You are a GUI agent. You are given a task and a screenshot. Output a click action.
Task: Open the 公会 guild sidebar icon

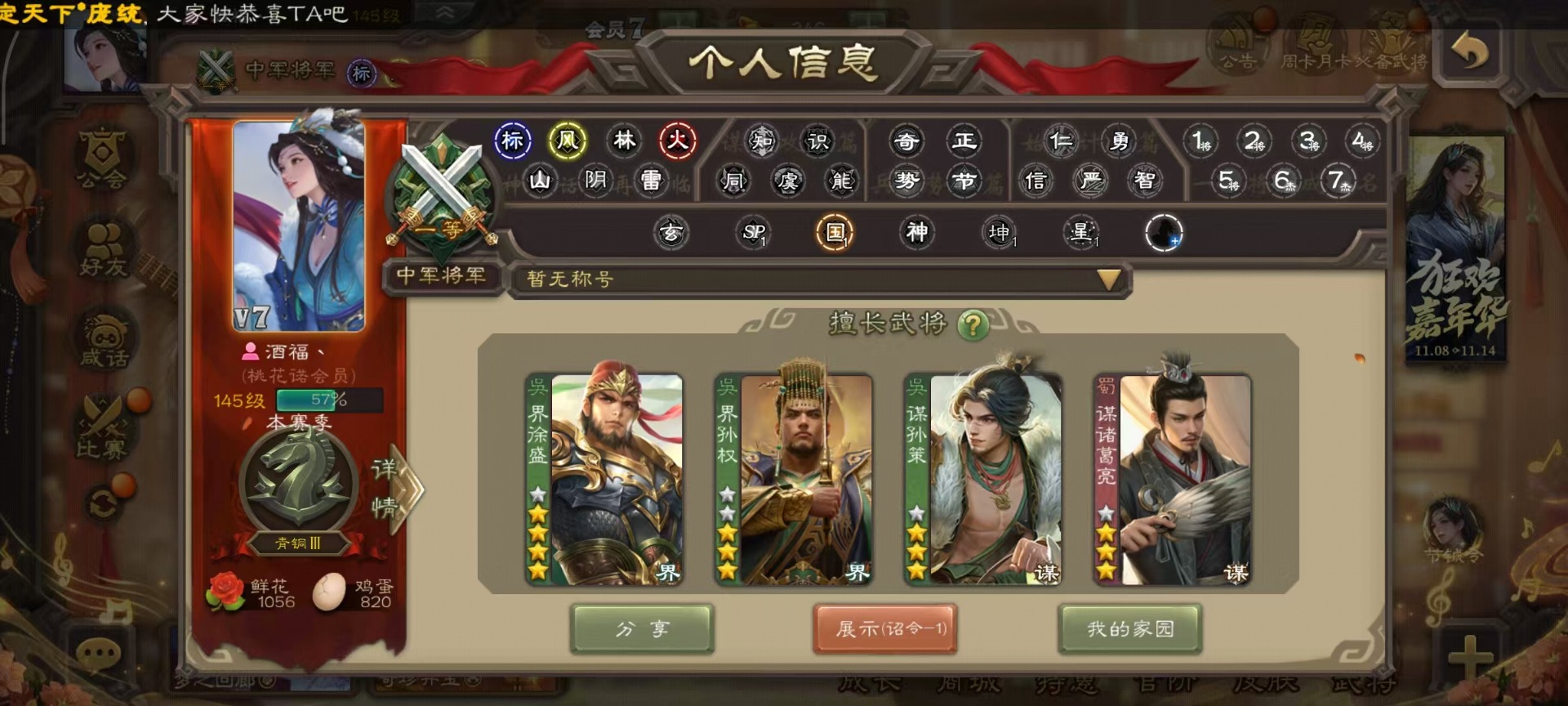coord(102,158)
